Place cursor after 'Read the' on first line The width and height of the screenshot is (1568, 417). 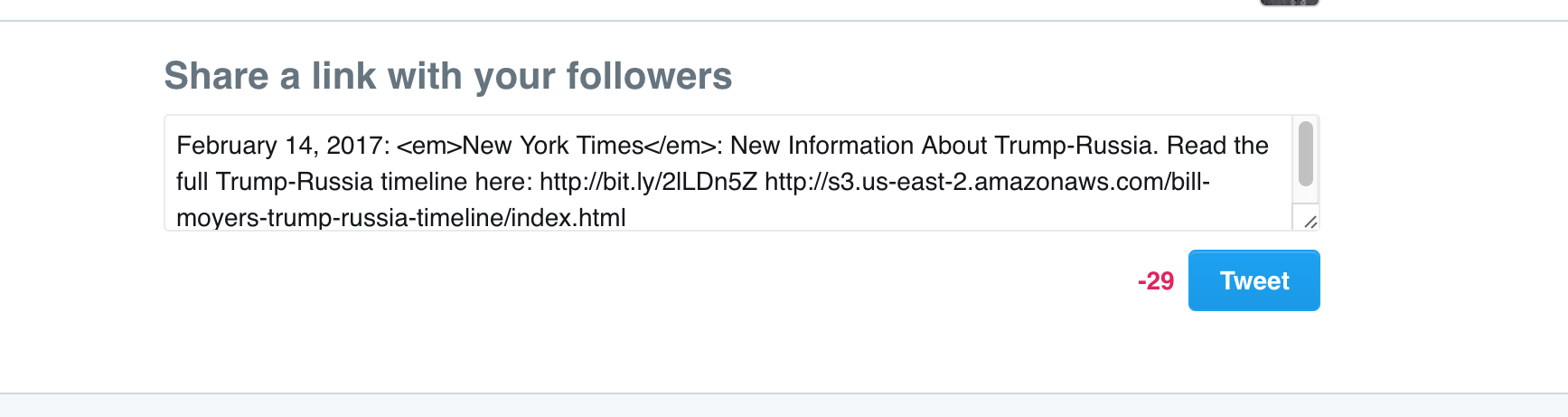click(x=1270, y=146)
